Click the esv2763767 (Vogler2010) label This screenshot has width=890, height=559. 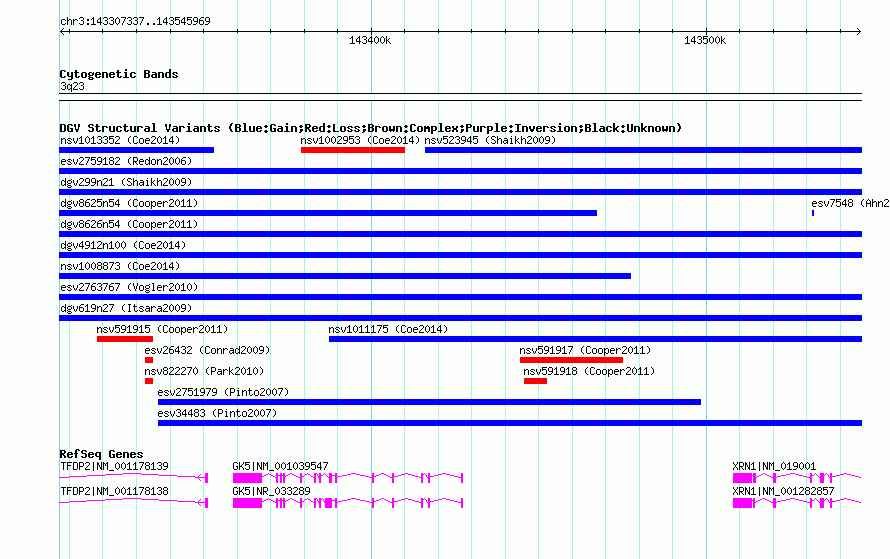(x=129, y=287)
